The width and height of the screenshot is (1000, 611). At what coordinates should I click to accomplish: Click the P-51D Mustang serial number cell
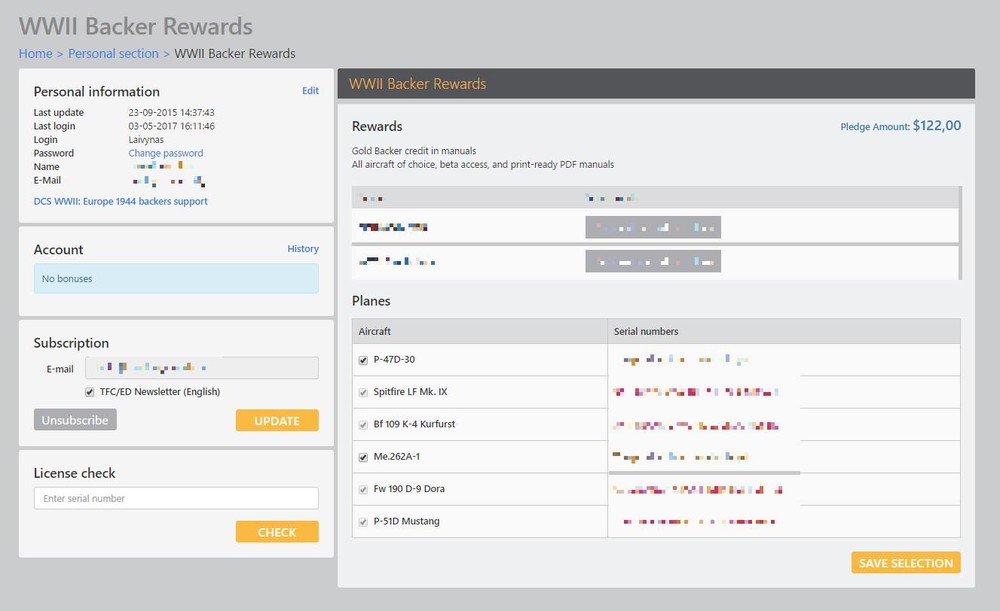pos(784,522)
